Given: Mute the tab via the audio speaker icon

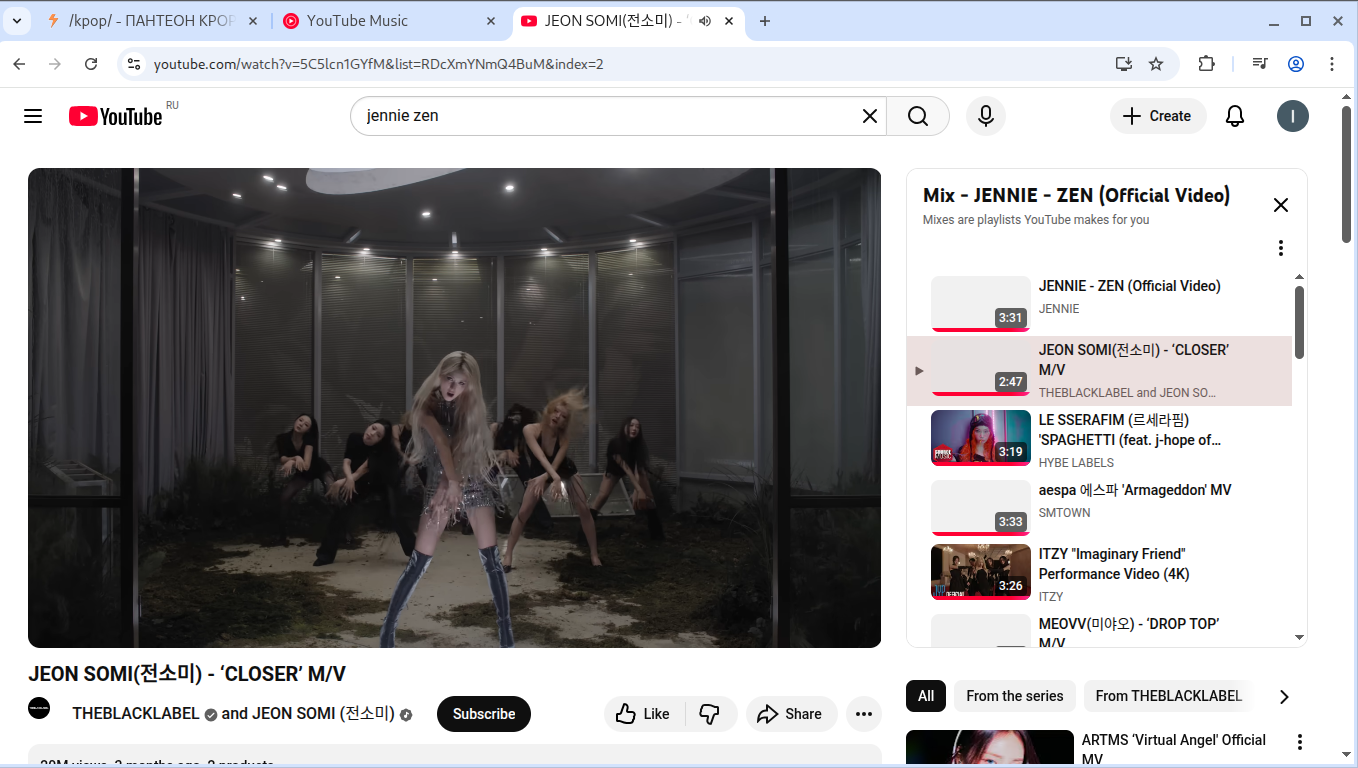Looking at the screenshot, I should coord(705,21).
